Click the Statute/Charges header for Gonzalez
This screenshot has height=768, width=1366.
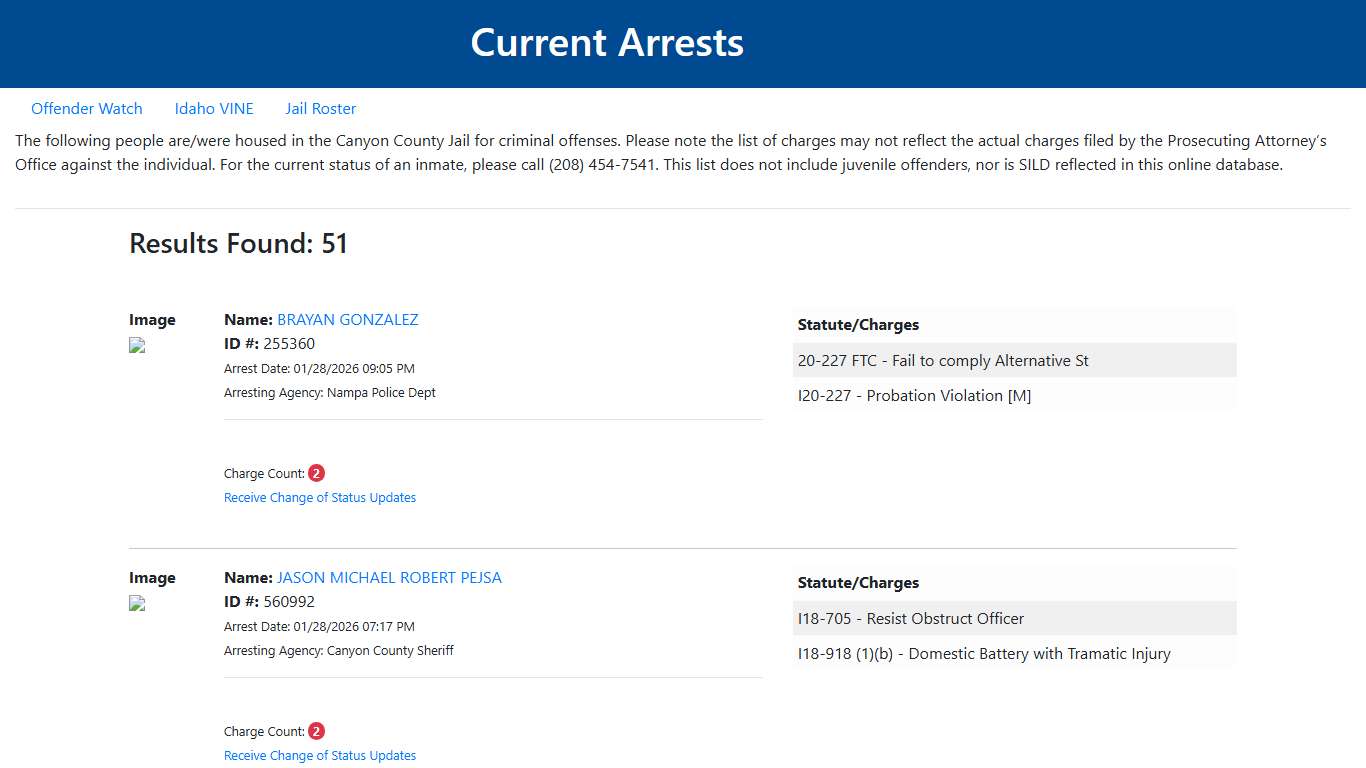coord(858,324)
